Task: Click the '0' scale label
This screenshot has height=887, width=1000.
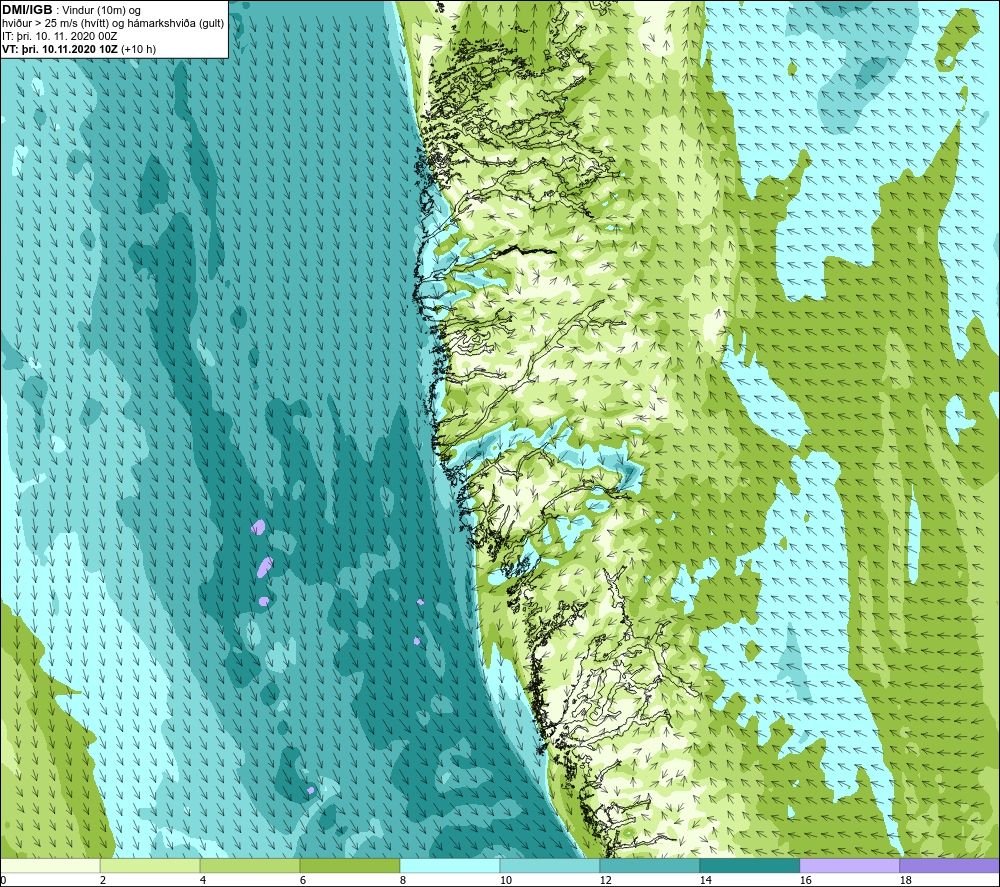Action: 4,880
